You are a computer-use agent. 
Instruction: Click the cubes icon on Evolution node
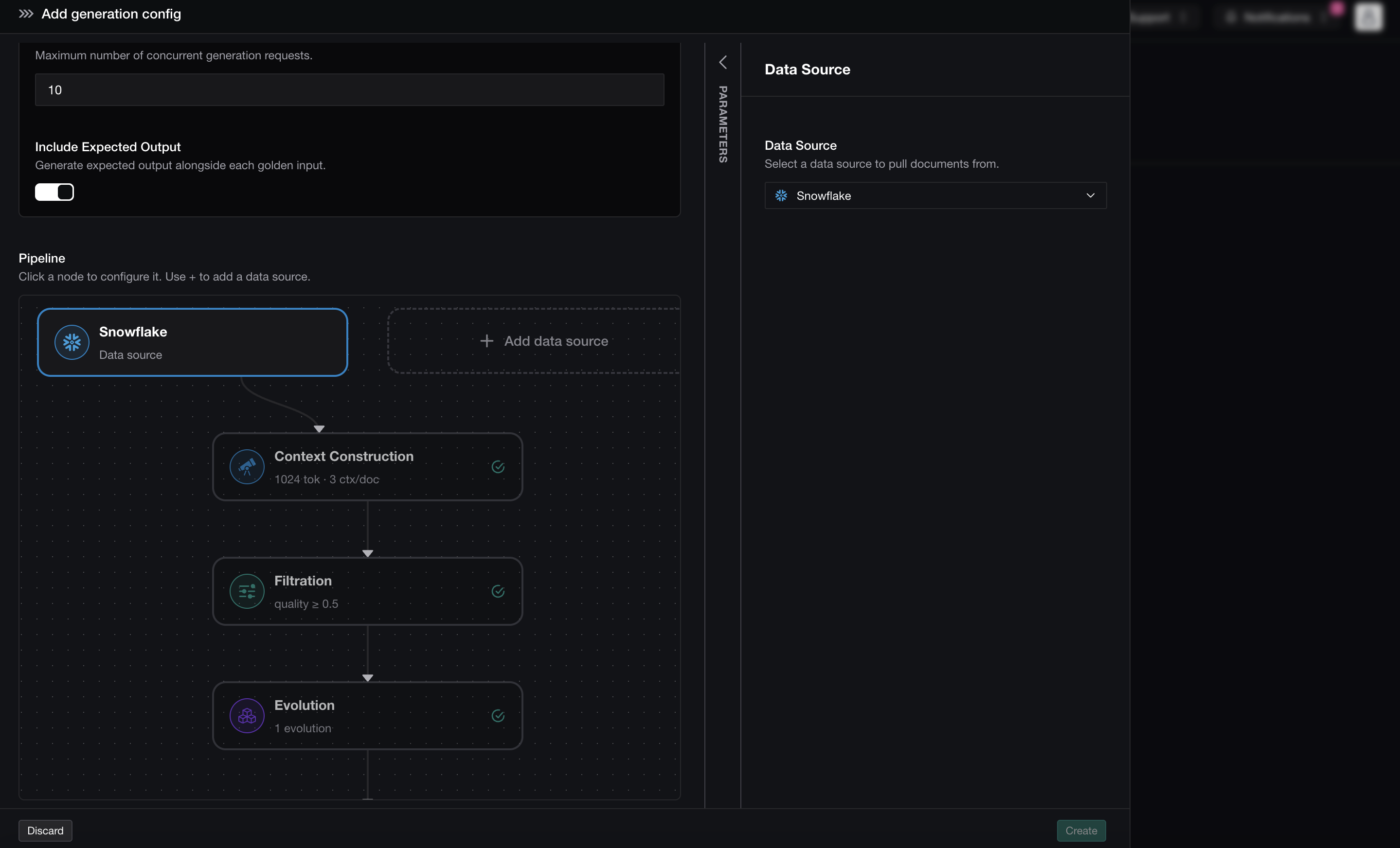[247, 716]
